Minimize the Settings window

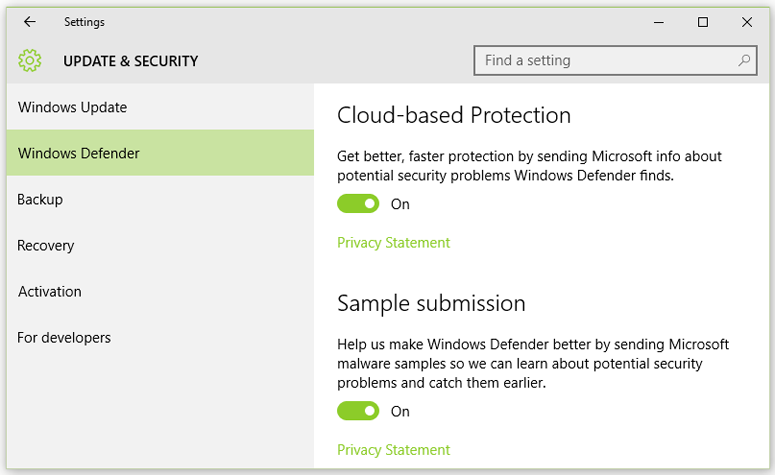[659, 22]
